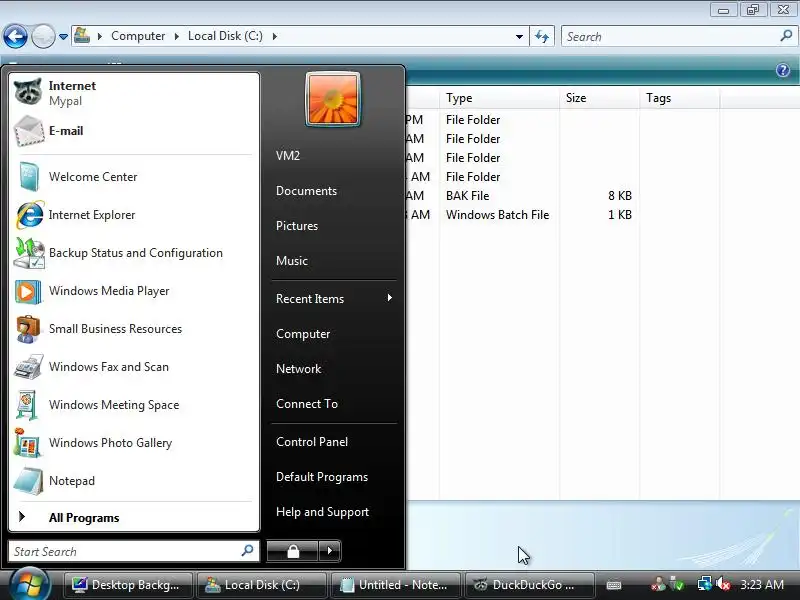The width and height of the screenshot is (800, 600).
Task: Click the refresh button beside address bar
Action: (x=542, y=36)
